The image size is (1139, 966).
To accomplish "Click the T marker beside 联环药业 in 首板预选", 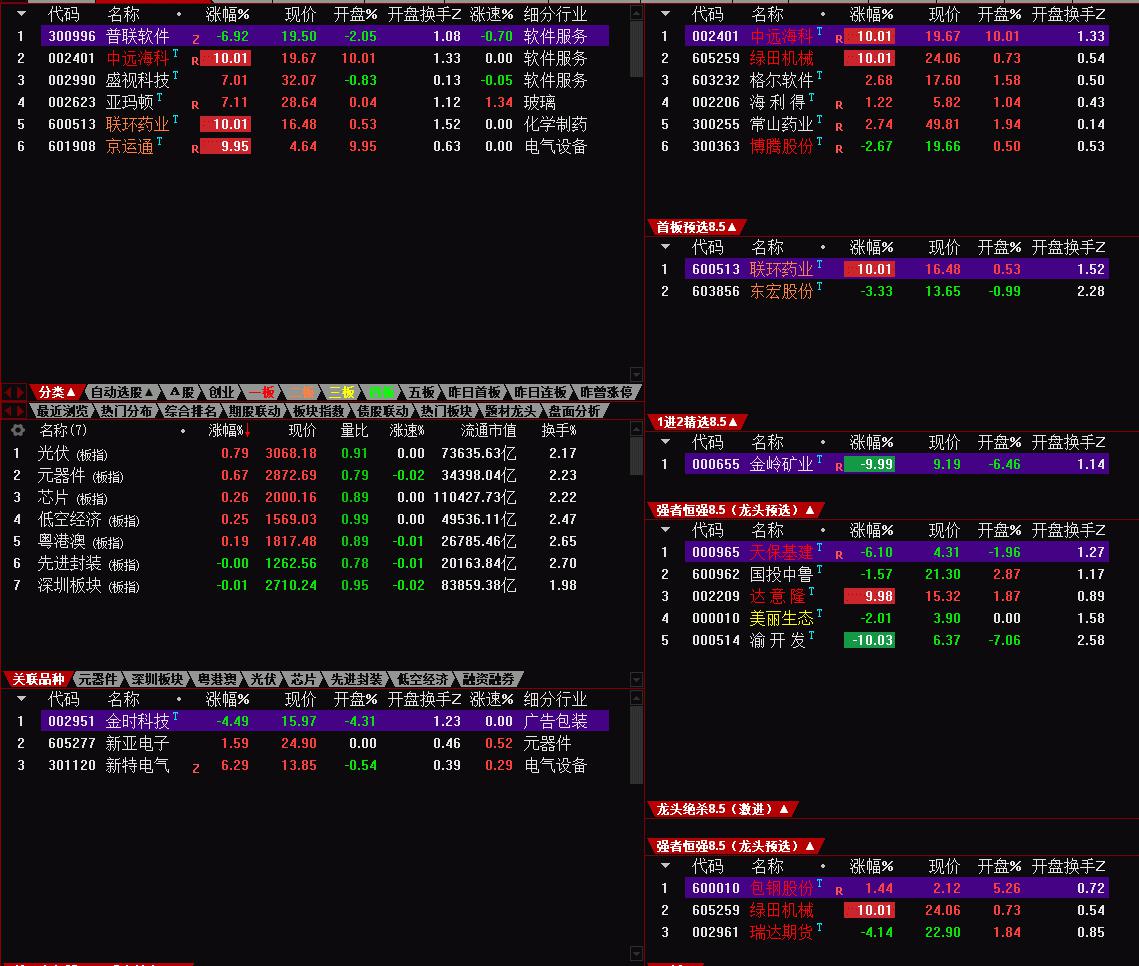I will click(x=819, y=264).
